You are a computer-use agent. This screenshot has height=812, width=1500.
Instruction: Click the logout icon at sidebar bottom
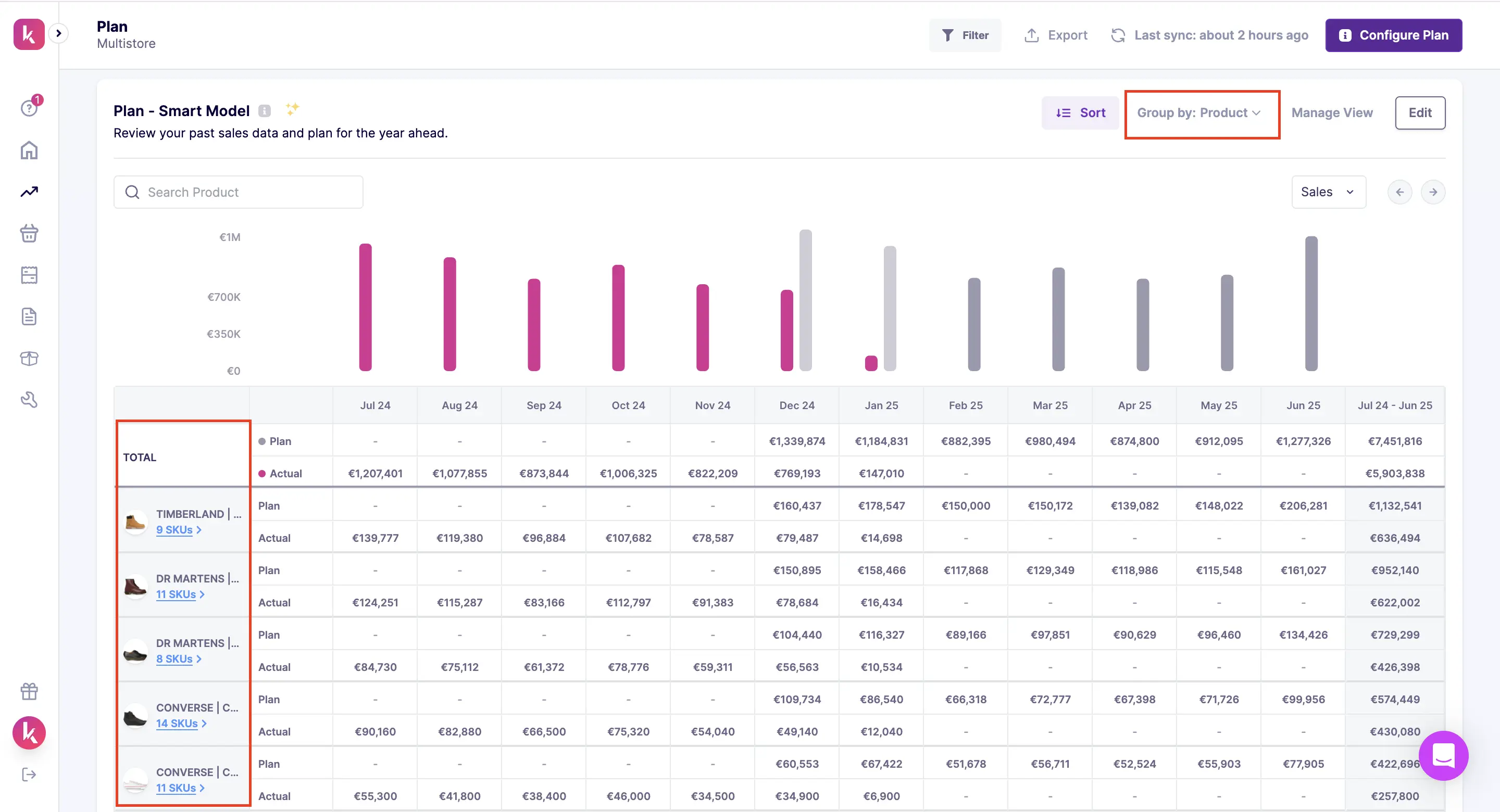(29, 774)
